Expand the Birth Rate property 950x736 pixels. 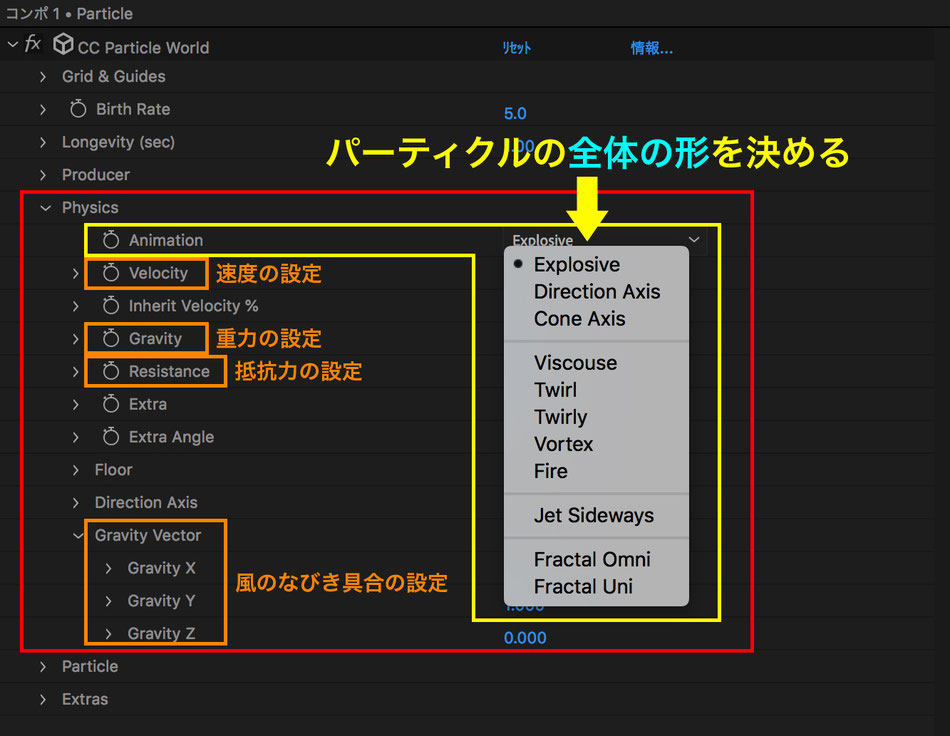(42, 110)
